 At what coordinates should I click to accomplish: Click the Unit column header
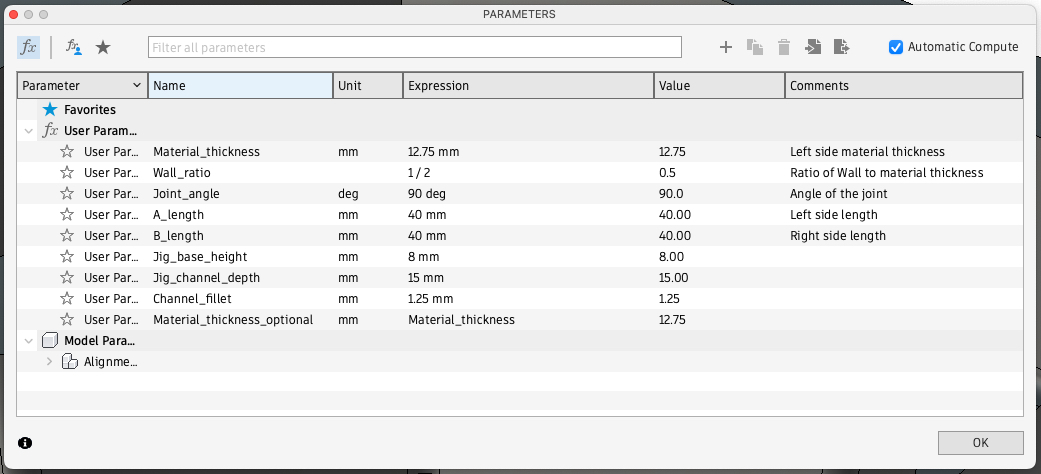pos(368,86)
